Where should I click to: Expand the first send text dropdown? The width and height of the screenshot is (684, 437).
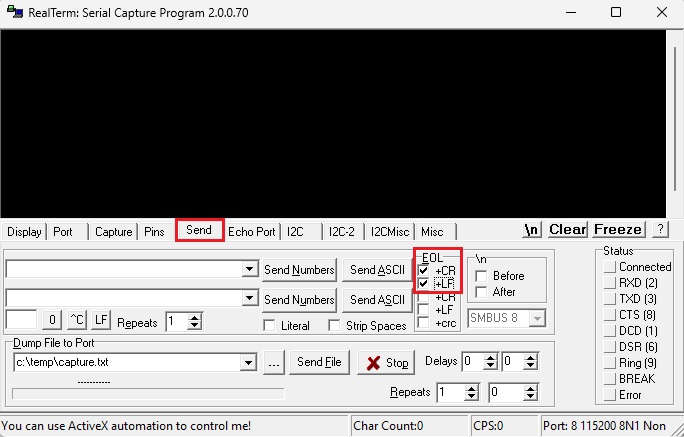pos(250,269)
